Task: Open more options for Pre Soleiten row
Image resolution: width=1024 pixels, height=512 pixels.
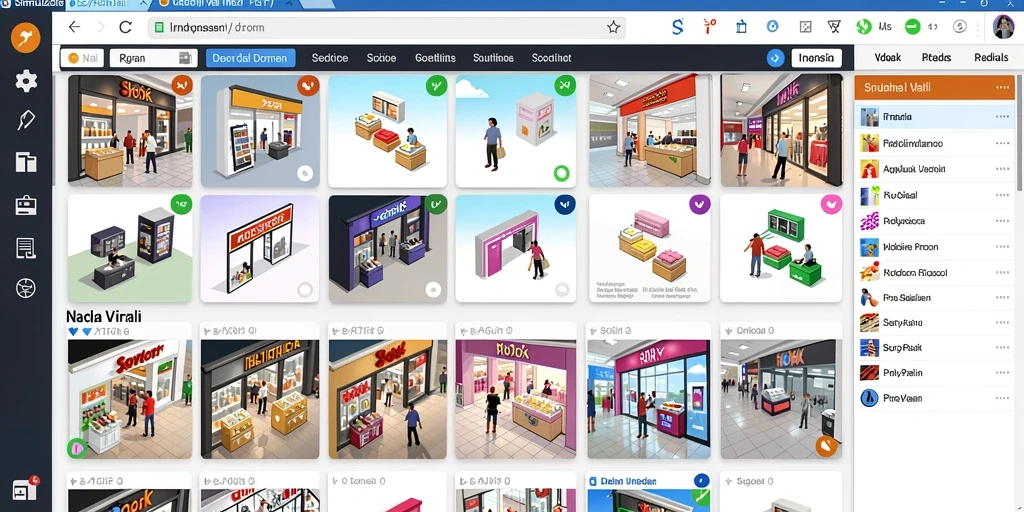Action: tap(1002, 298)
